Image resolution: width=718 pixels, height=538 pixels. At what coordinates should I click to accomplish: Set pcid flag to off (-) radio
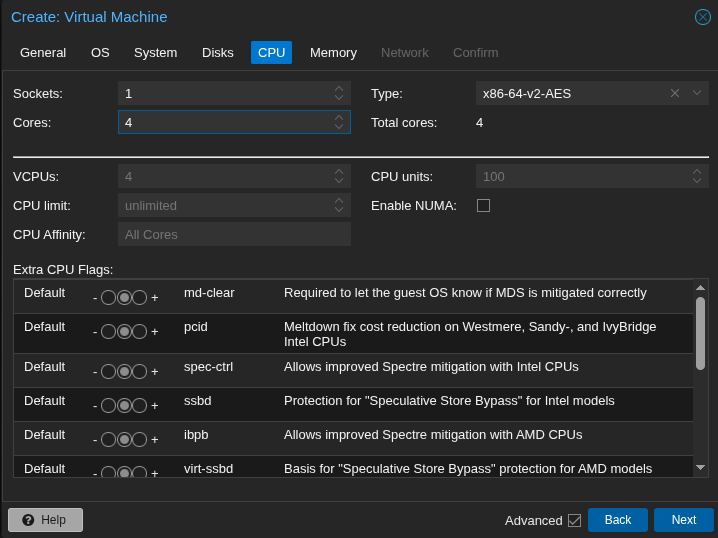coord(108,331)
